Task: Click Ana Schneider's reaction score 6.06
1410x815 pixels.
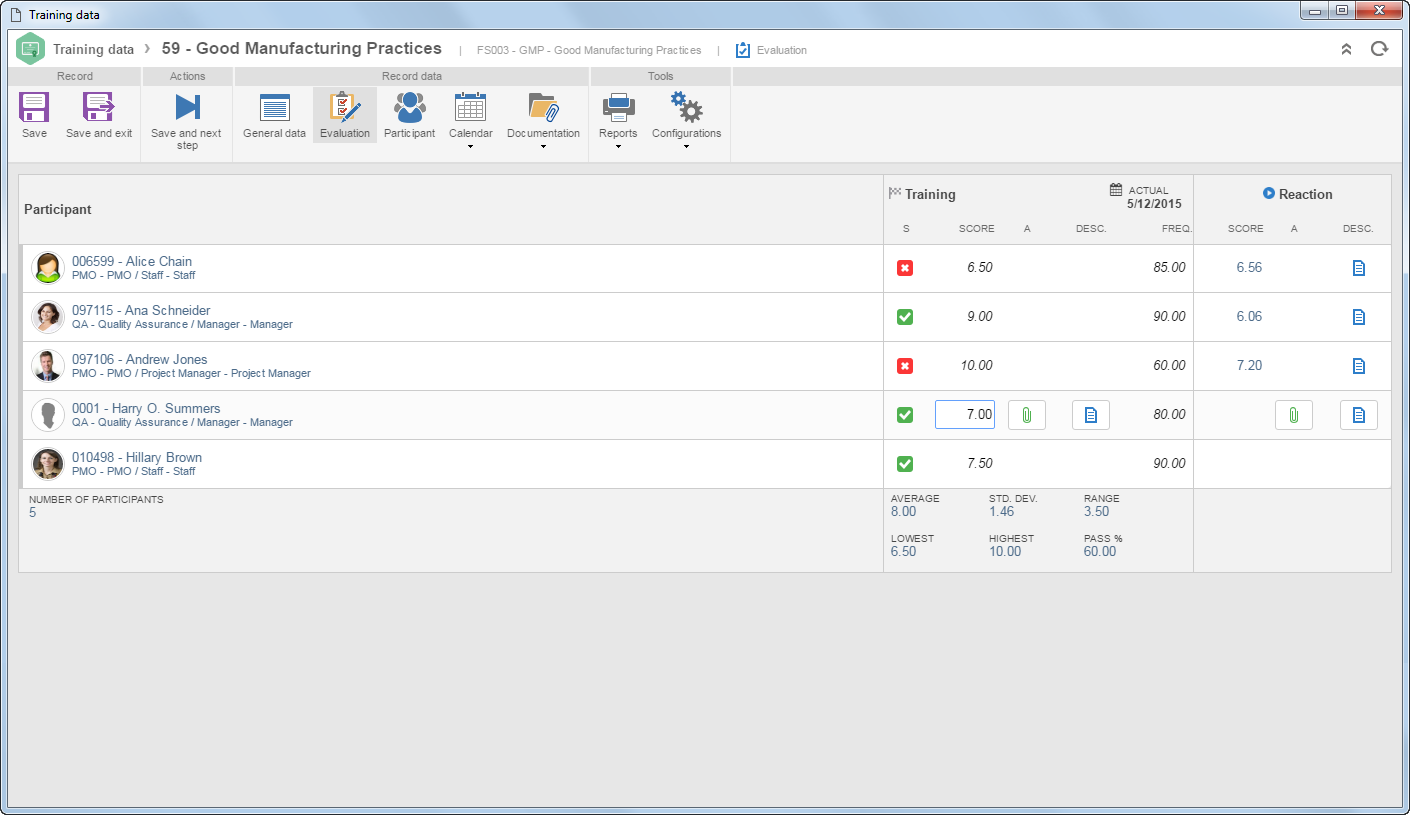Action: pos(1249,316)
